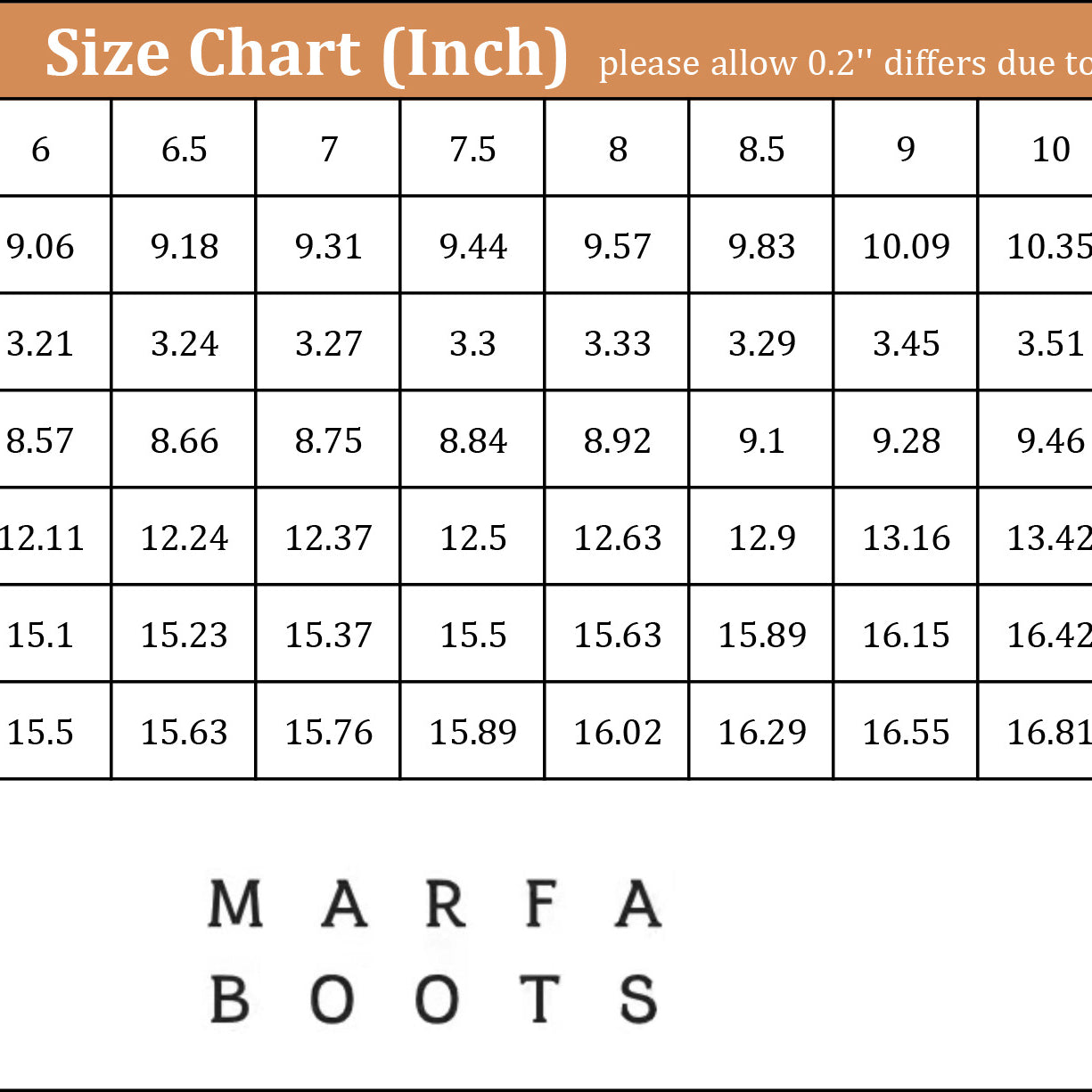Click the size 8.5 column header

tap(761, 149)
